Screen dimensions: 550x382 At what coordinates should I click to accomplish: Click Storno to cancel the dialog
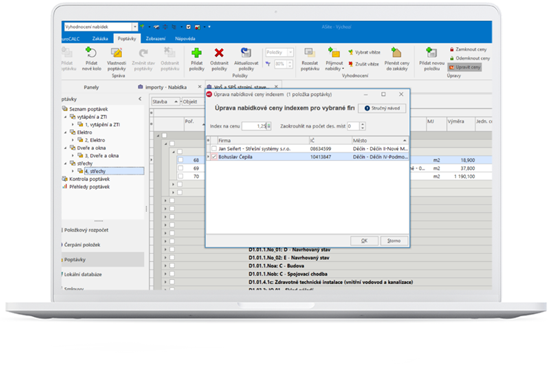tap(394, 241)
